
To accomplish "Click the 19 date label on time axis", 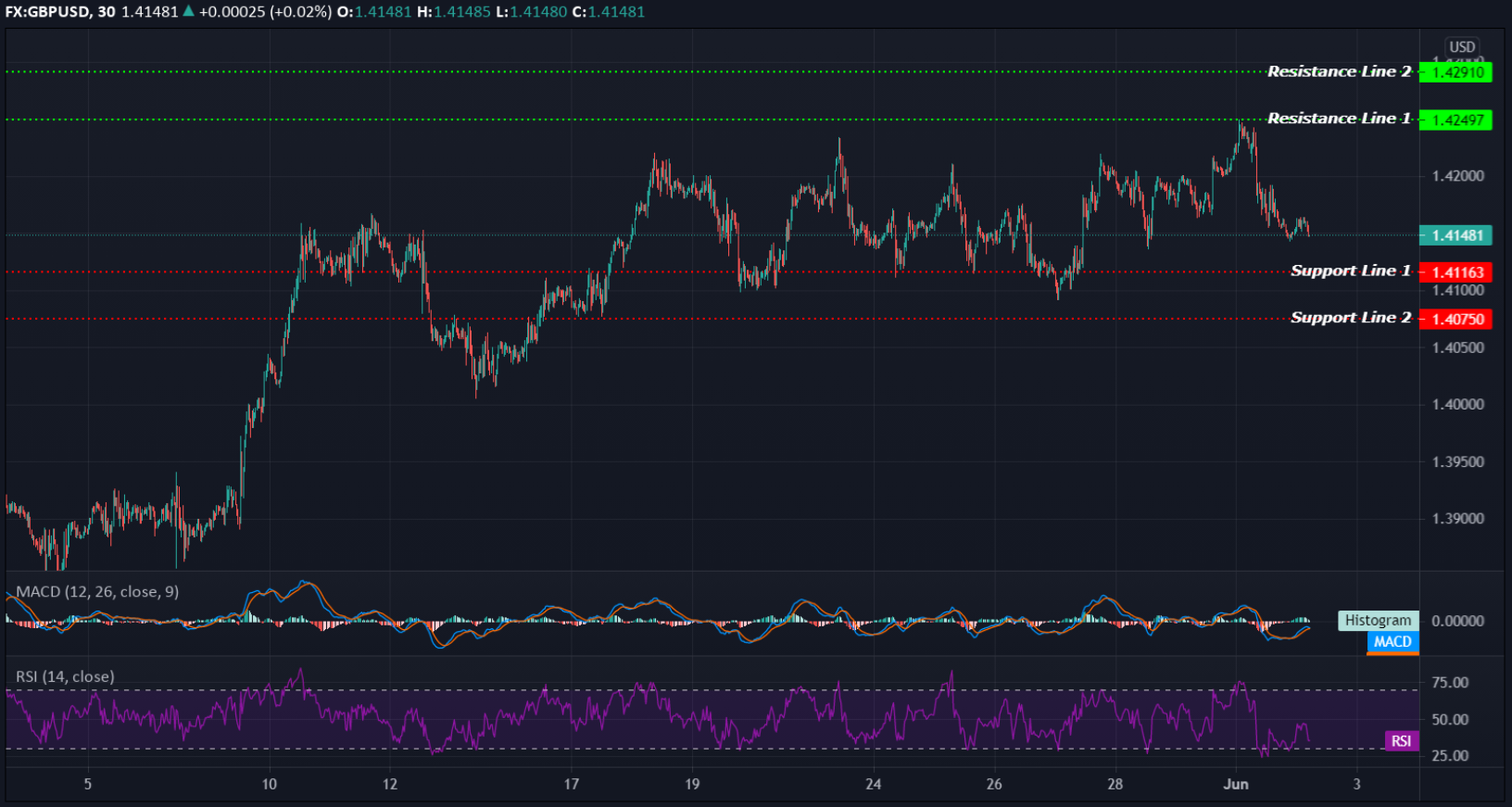I will pyautogui.click(x=692, y=784).
